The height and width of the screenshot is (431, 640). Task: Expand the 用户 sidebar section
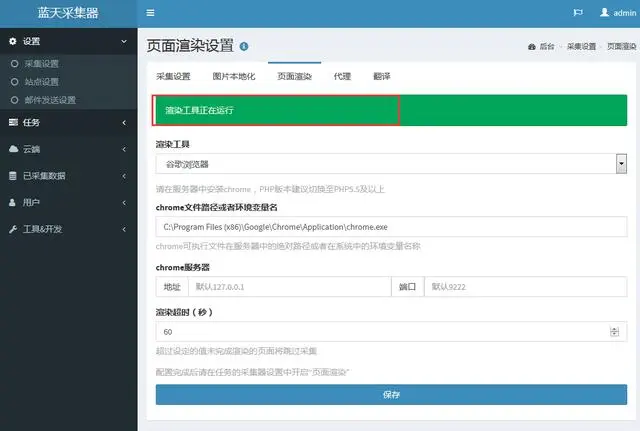pyautogui.click(x=124, y=202)
